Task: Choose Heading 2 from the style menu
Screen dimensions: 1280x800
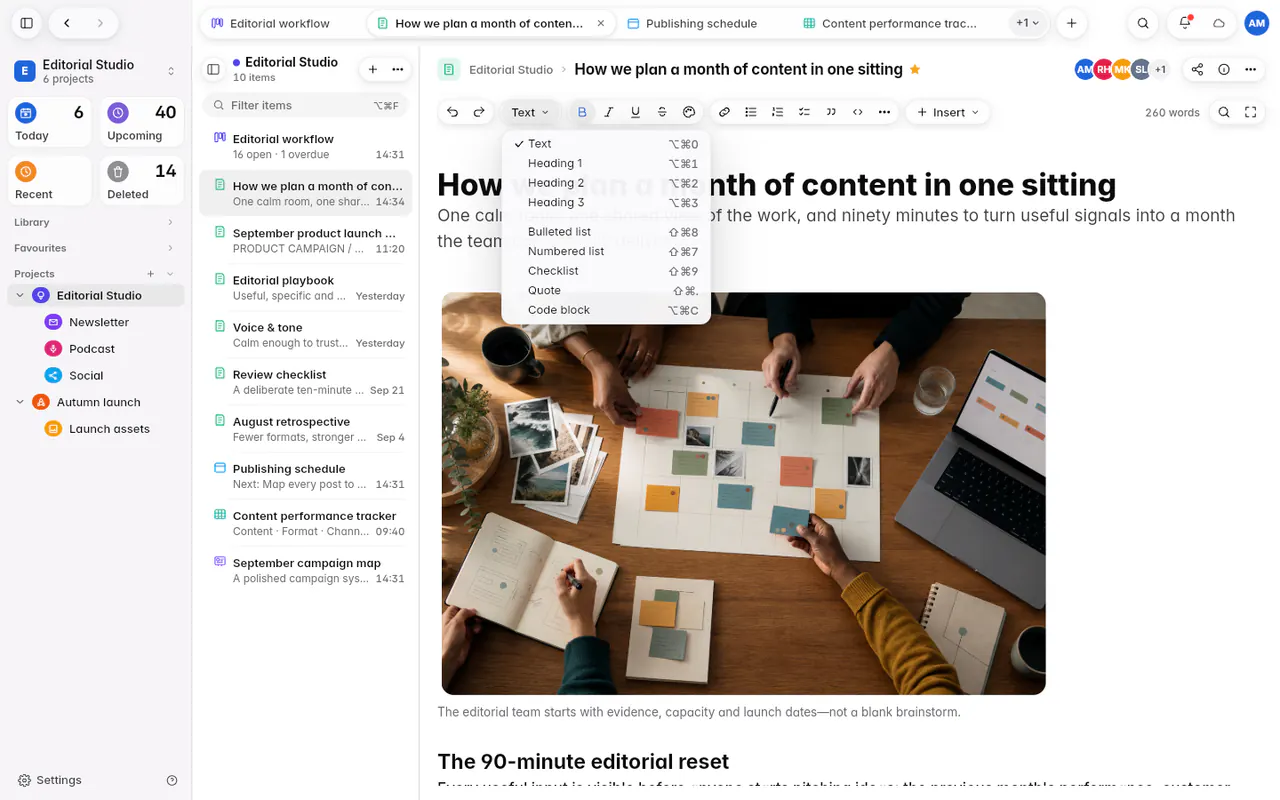Action: (x=606, y=183)
